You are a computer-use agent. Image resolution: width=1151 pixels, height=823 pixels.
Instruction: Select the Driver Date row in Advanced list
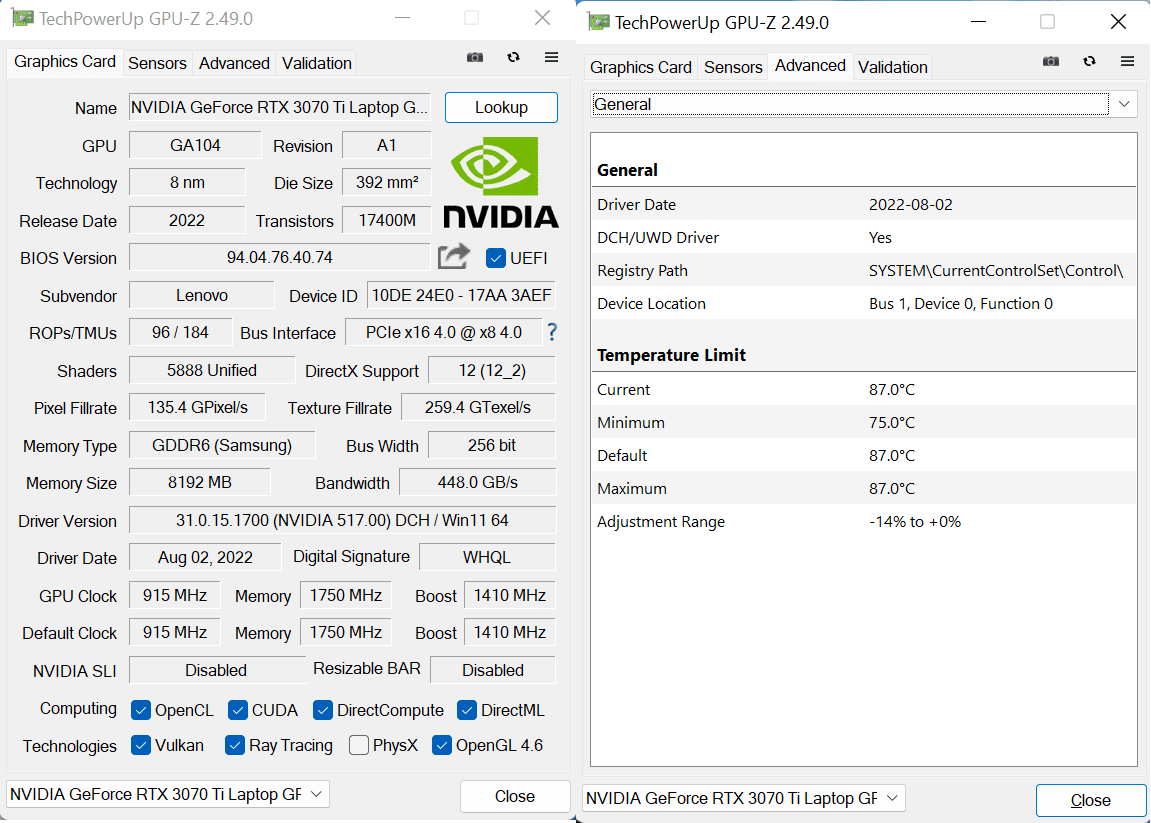tap(864, 205)
